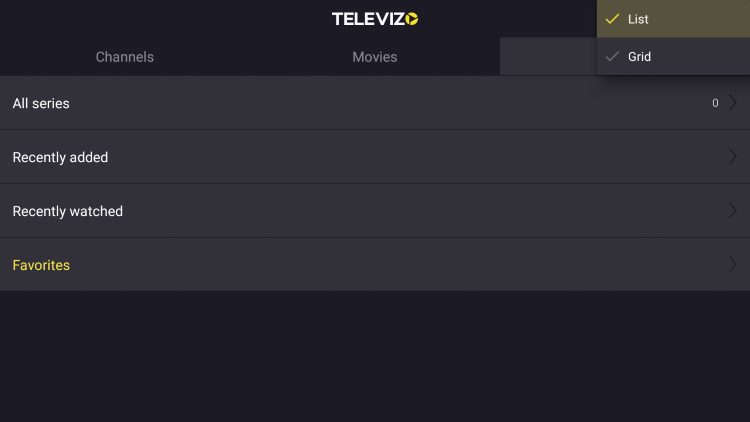Select the Grid view option
This screenshot has width=750, height=422.
[673, 56]
